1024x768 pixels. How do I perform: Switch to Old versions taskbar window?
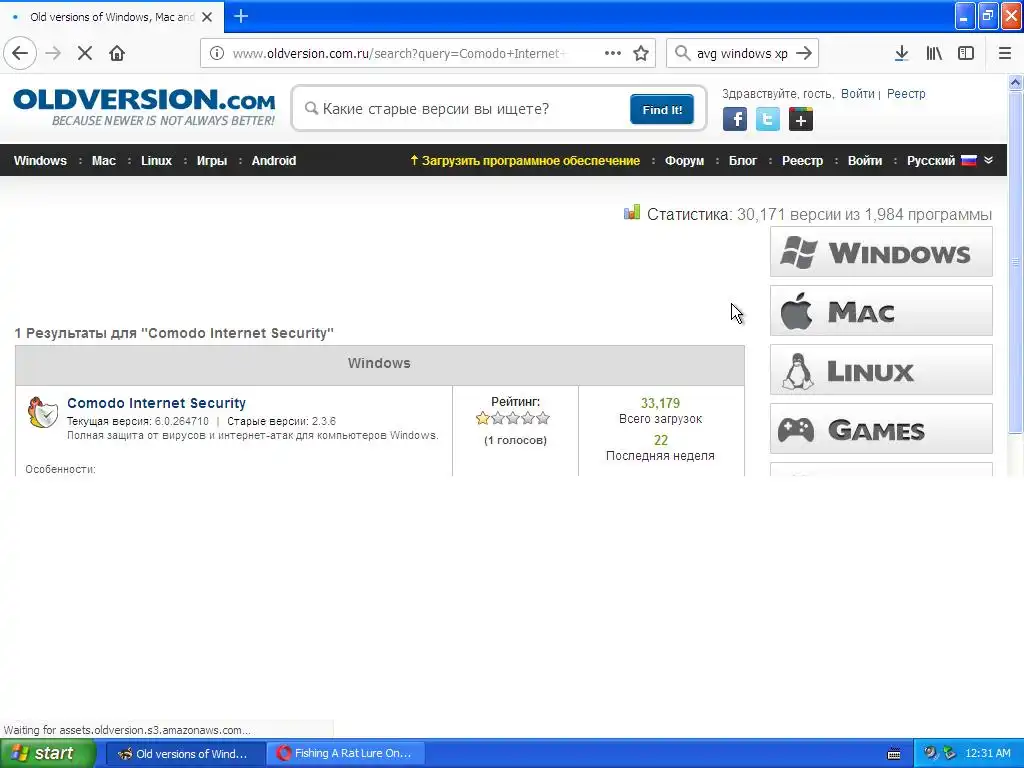point(185,754)
